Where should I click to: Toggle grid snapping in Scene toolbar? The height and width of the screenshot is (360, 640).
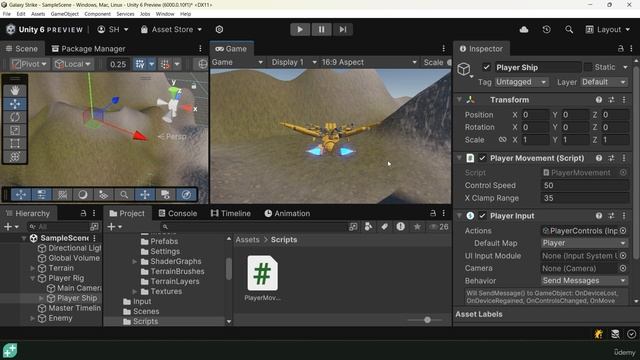coord(165,64)
